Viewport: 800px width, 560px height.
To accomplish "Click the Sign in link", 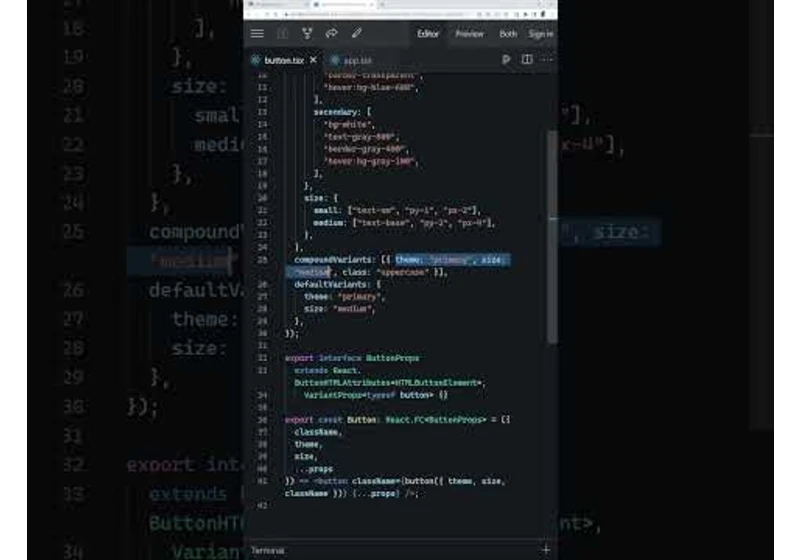I will pyautogui.click(x=541, y=34).
